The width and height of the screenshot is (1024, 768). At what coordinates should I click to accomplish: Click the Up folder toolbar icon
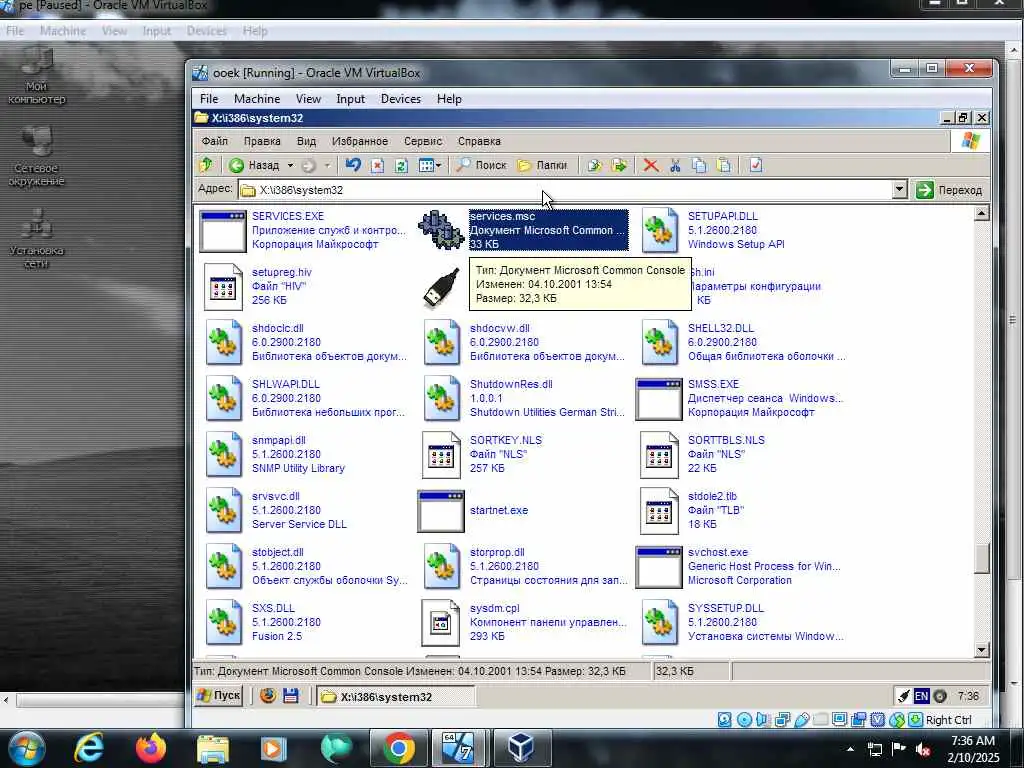(206, 165)
